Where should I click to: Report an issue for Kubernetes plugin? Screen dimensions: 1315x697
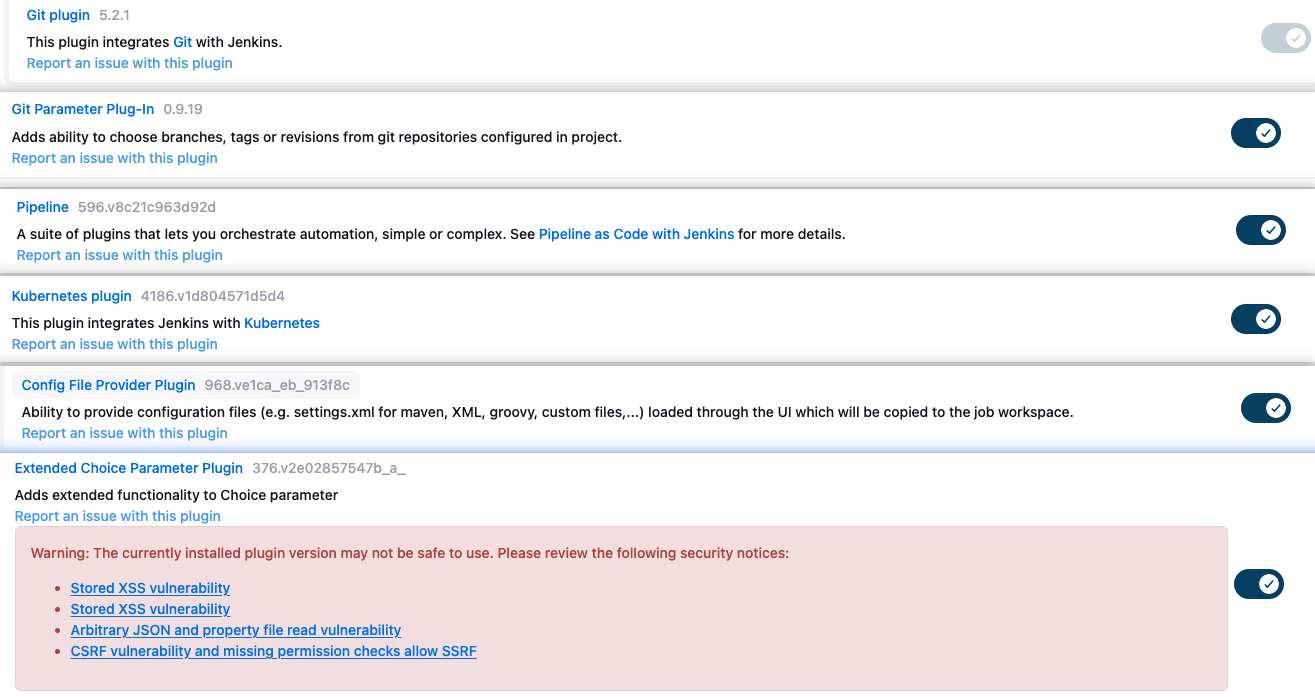(x=114, y=344)
